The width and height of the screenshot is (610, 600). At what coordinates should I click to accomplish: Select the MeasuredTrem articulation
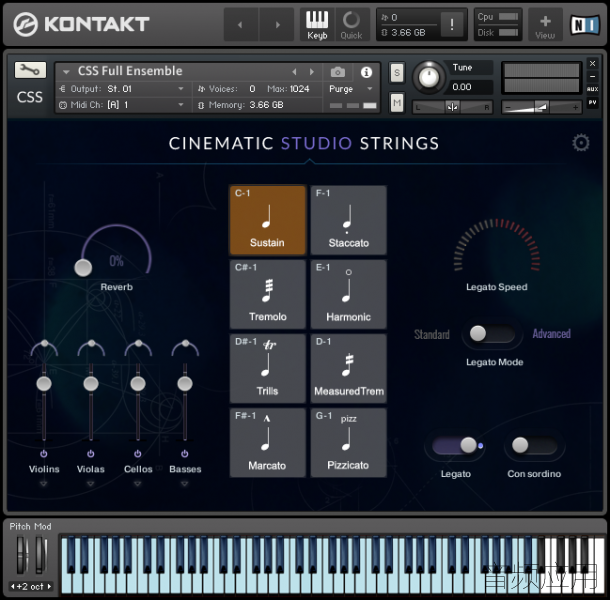click(x=349, y=368)
